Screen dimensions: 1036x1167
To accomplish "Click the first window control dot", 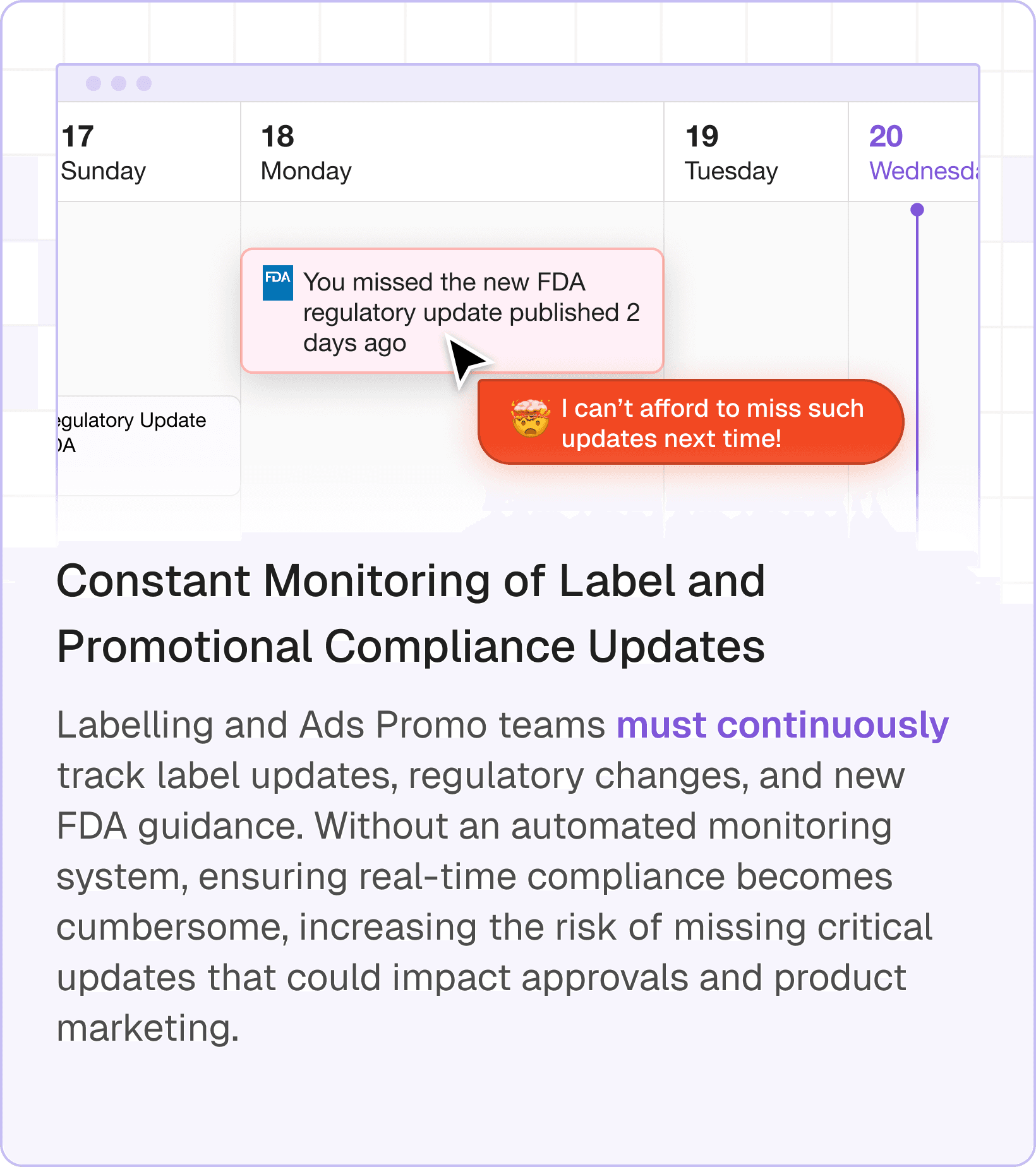I will point(93,83).
